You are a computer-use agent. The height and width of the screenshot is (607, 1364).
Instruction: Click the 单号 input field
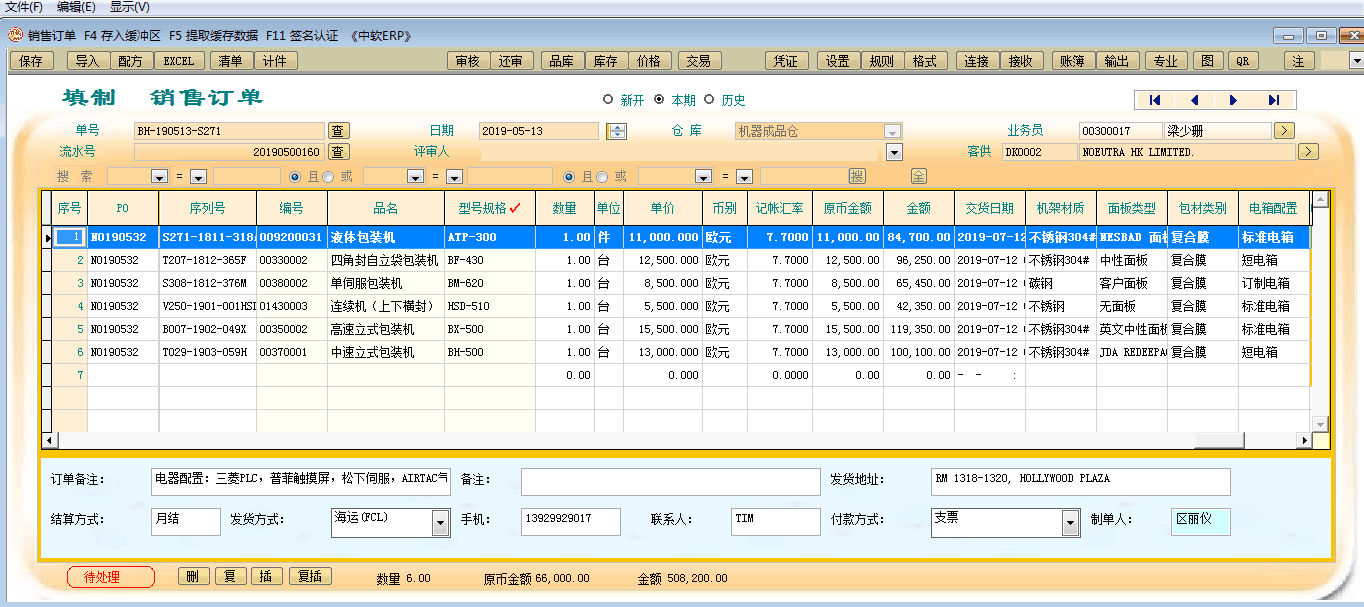[x=229, y=131]
